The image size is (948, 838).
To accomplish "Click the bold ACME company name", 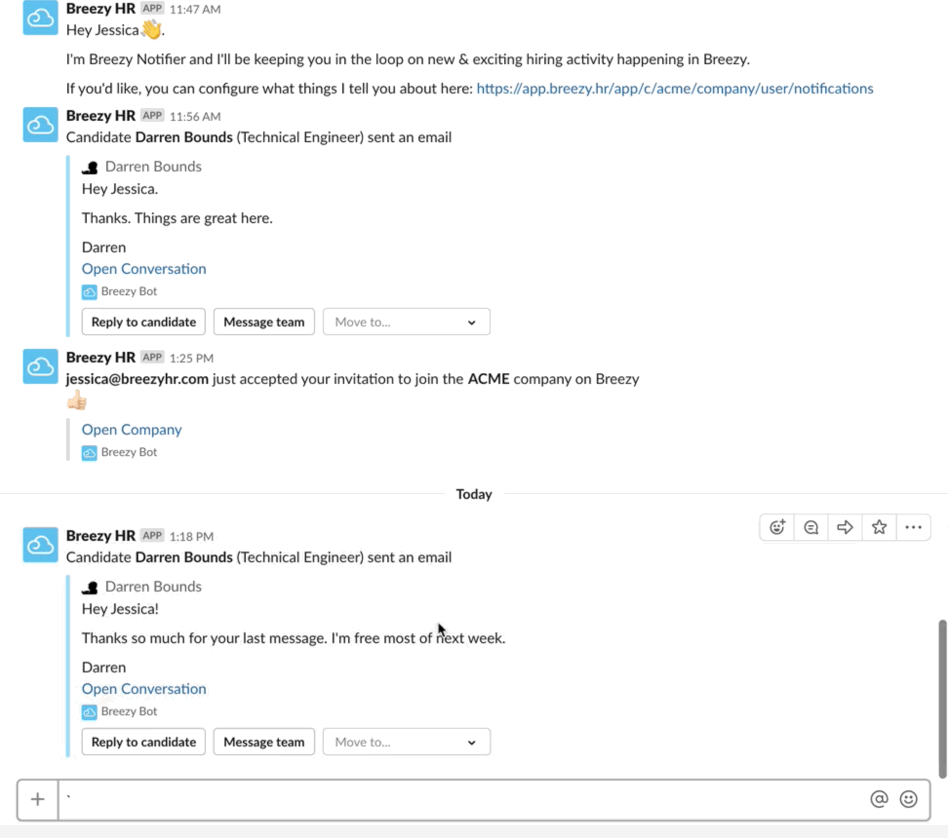I will [489, 379].
